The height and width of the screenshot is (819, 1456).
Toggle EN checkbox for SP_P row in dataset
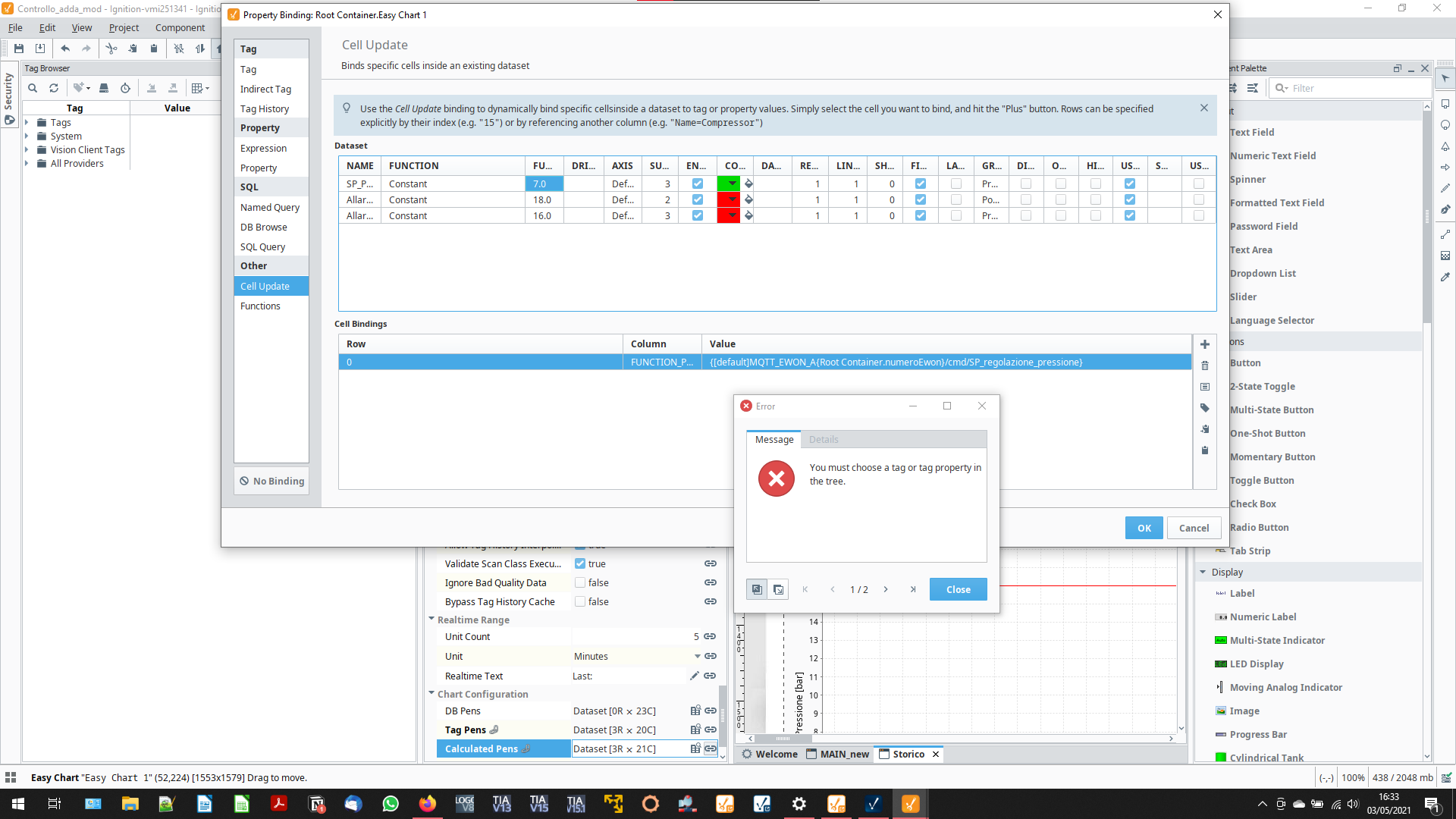coord(698,184)
